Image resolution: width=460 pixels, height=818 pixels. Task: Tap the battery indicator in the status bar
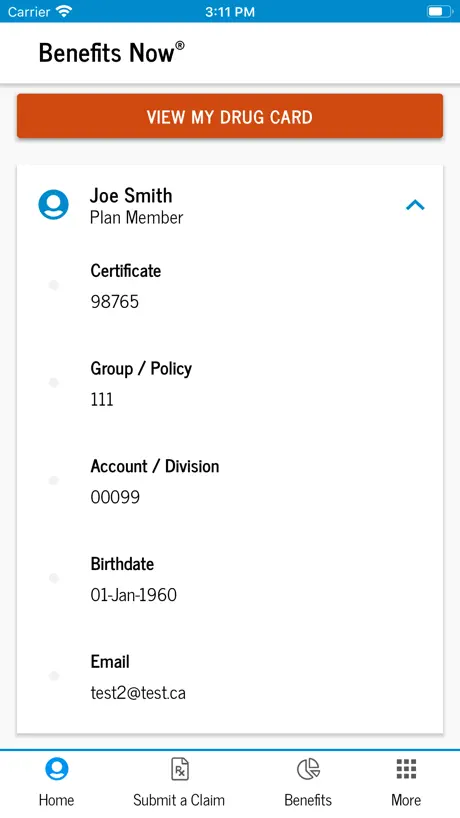(x=439, y=11)
